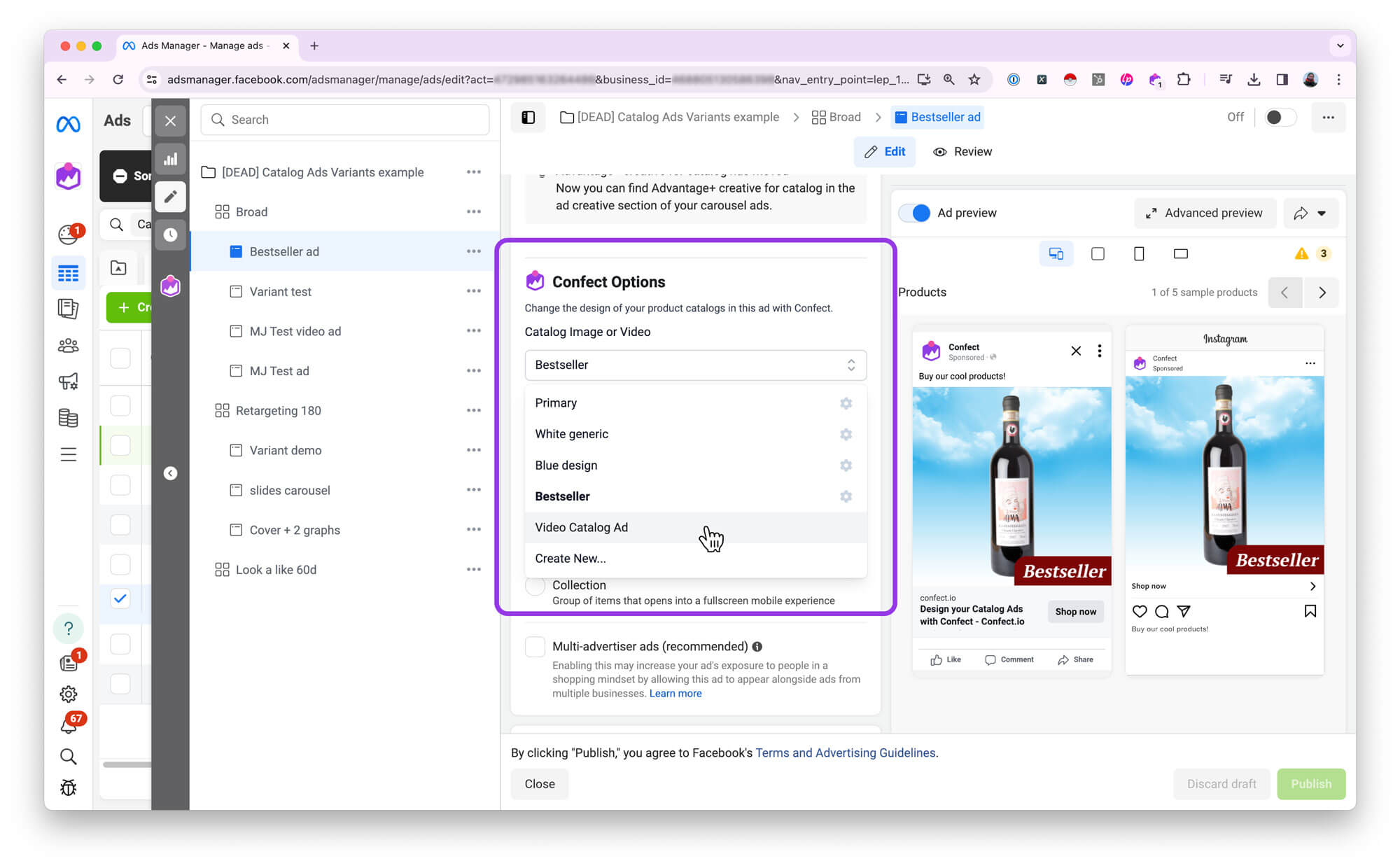Click the Confect logo in left sidebar

tap(68, 176)
